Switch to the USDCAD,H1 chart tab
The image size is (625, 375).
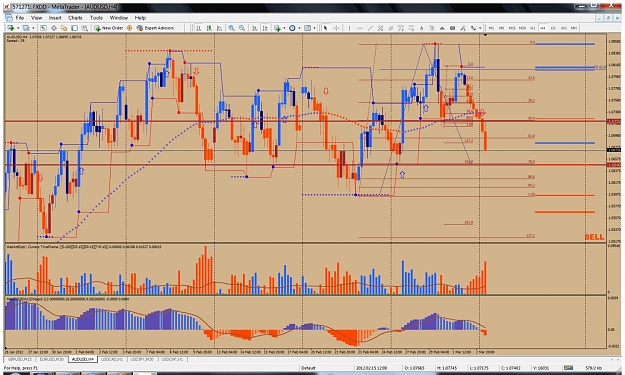click(x=112, y=359)
